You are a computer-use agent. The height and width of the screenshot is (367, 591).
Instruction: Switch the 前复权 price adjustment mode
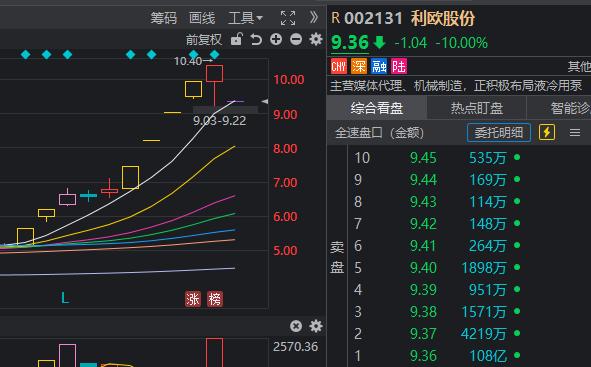[204, 40]
